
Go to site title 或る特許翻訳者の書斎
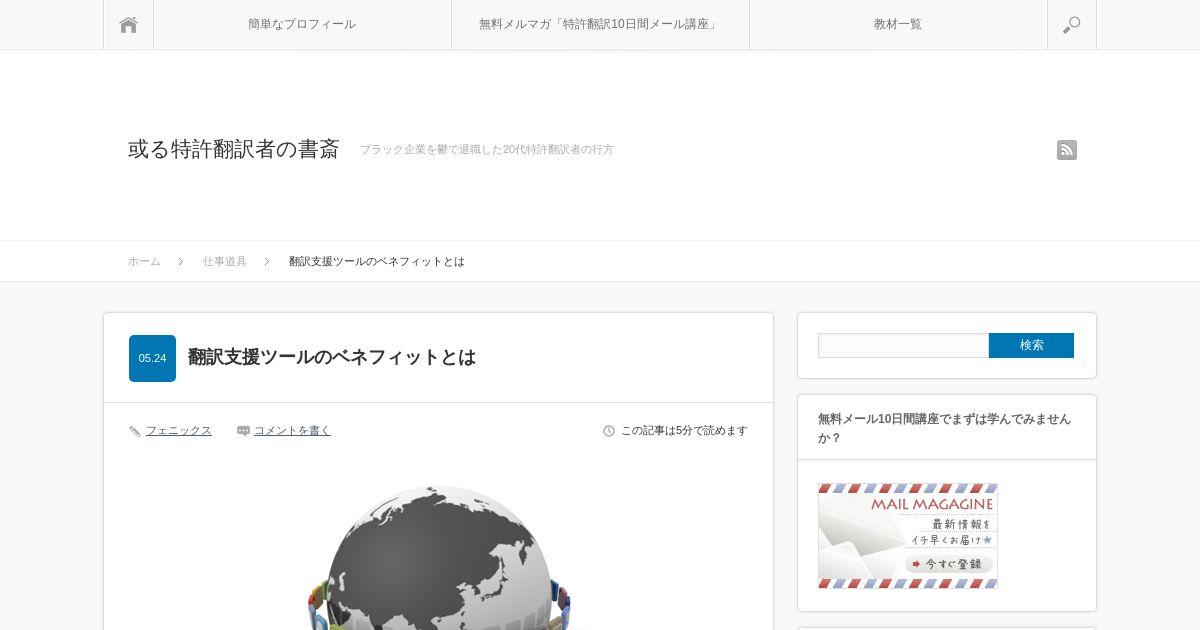[x=234, y=149]
